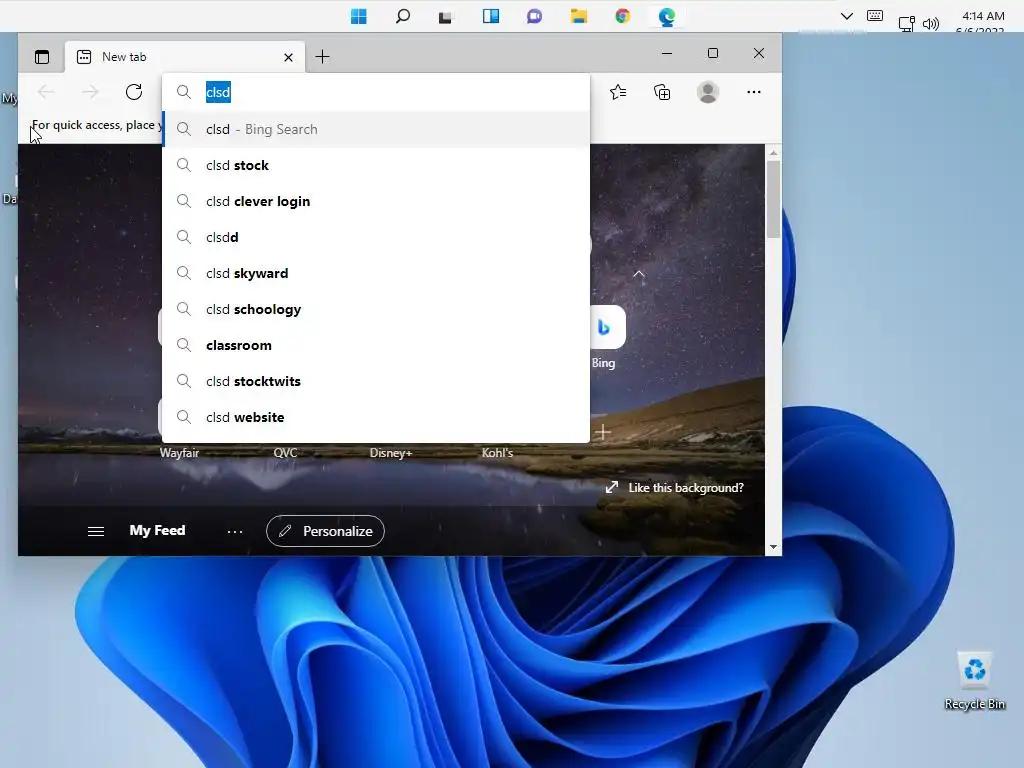Screen dimensions: 1024x768
Task: Select suggestion clsd website
Action: point(376,417)
